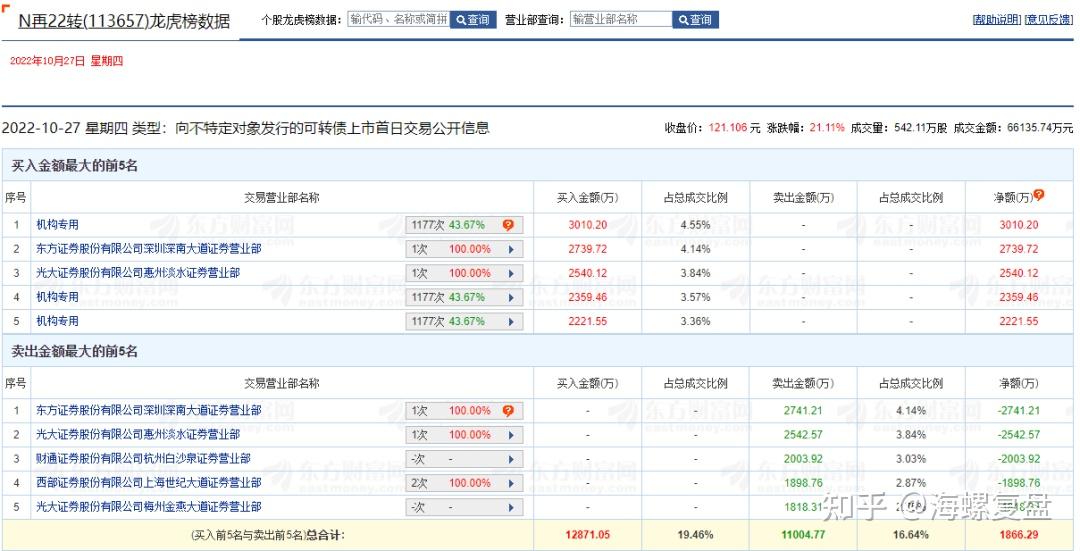This screenshot has width=1080, height=551.
Task: Open 光大证券梅州金燕大道证券营业部 link
Action: click(149, 507)
